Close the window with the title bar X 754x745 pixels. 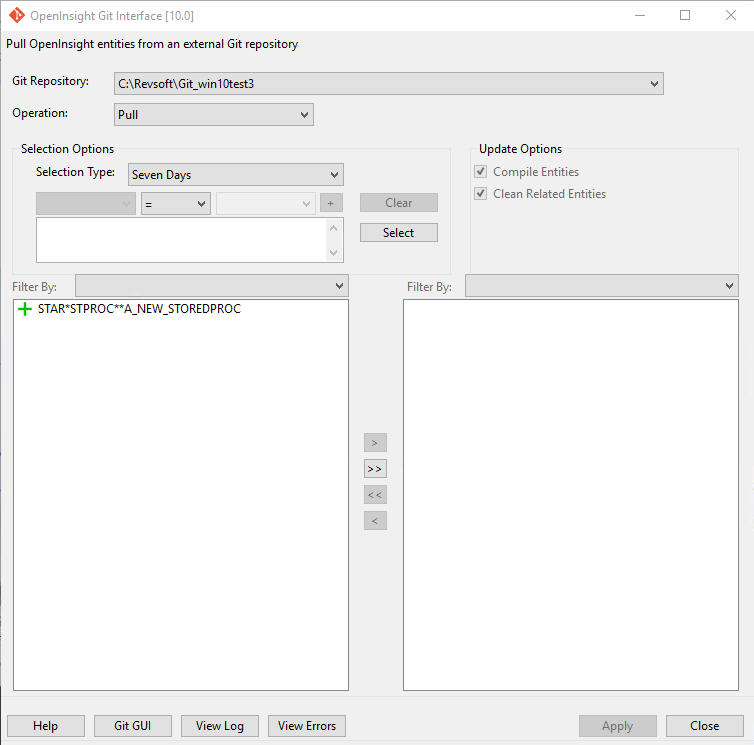coord(730,15)
